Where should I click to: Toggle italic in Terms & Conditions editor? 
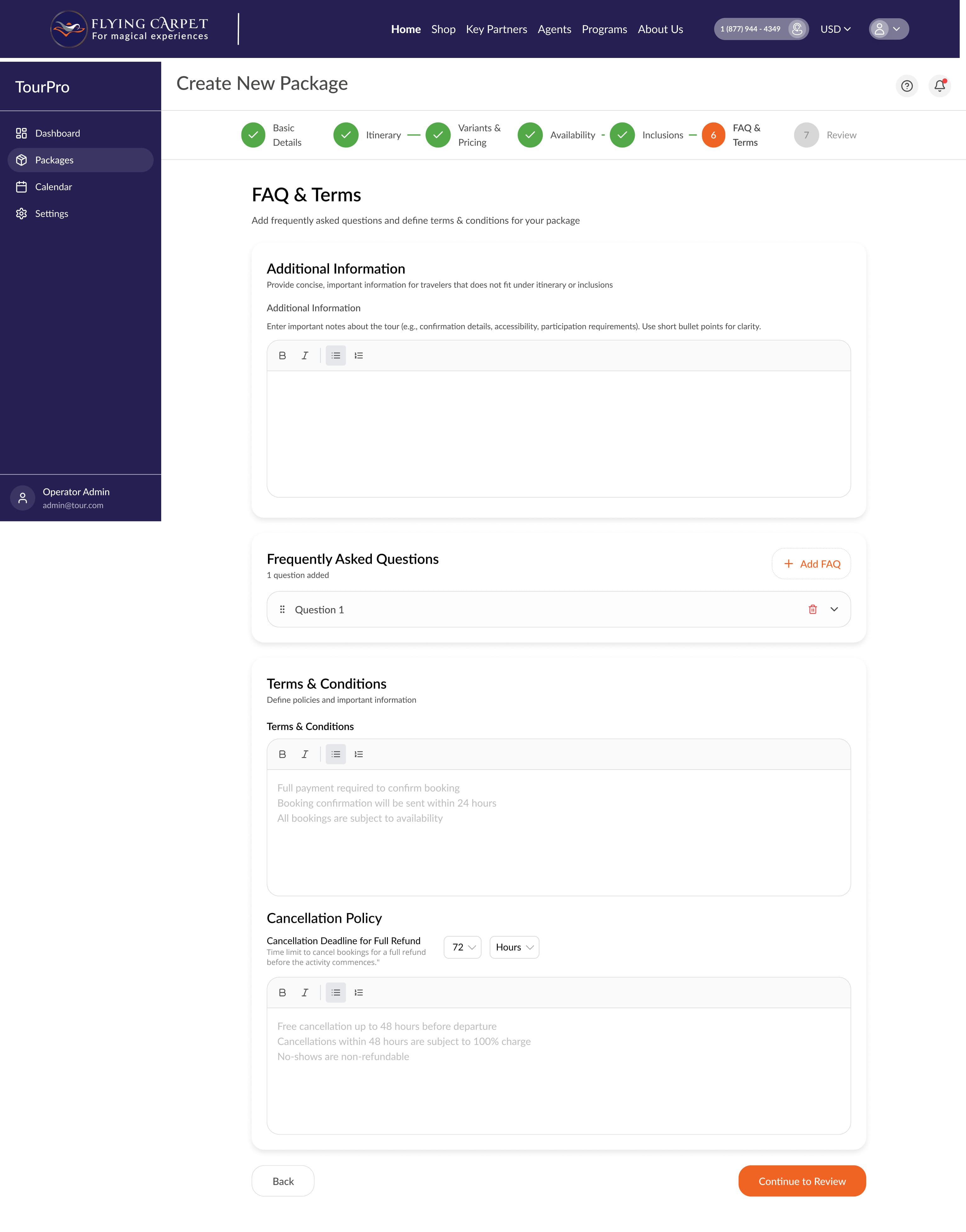[305, 754]
